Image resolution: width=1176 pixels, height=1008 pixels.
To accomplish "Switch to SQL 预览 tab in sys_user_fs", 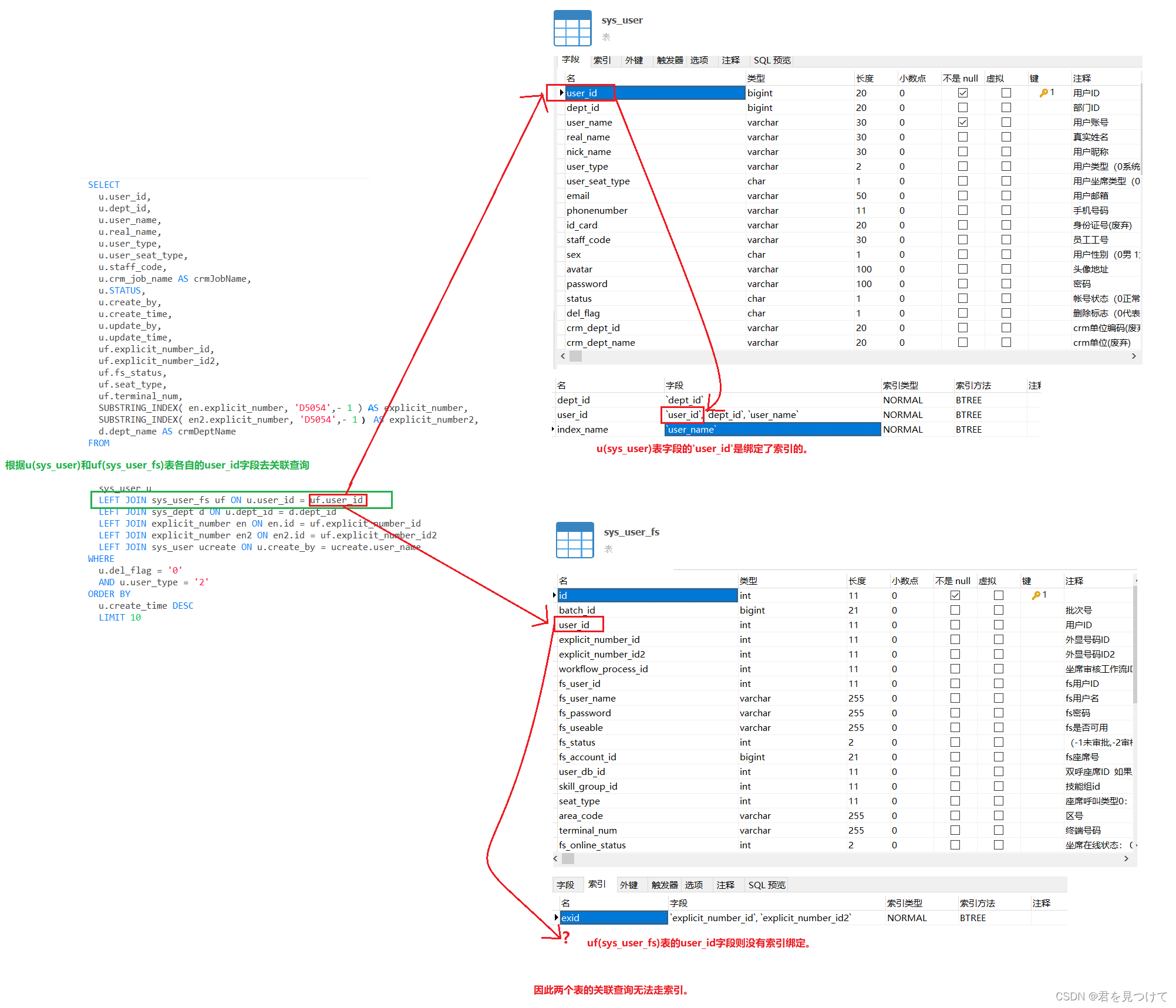I will (766, 885).
